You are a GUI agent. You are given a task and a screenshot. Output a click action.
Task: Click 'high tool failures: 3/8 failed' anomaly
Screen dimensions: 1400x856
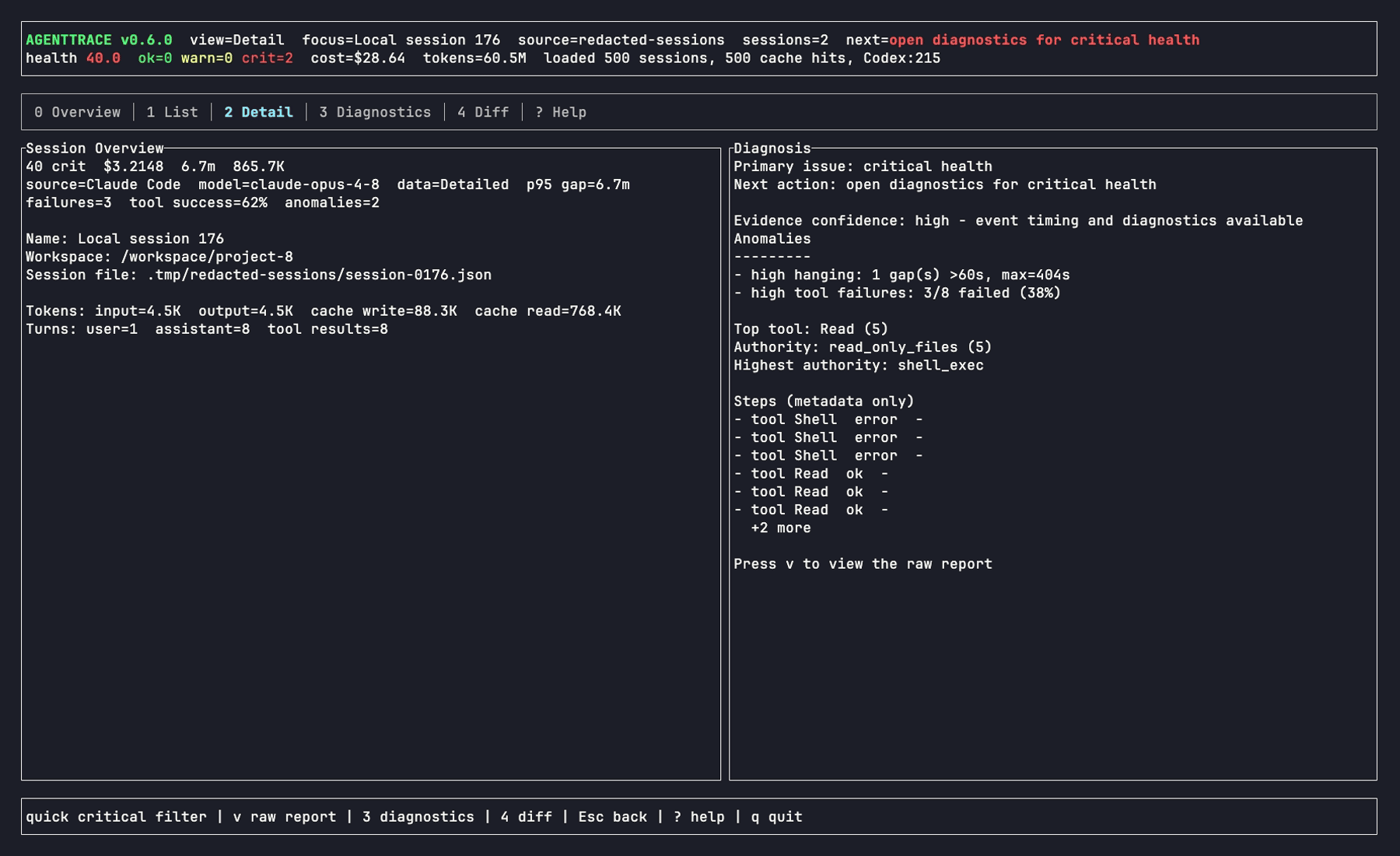click(x=898, y=293)
